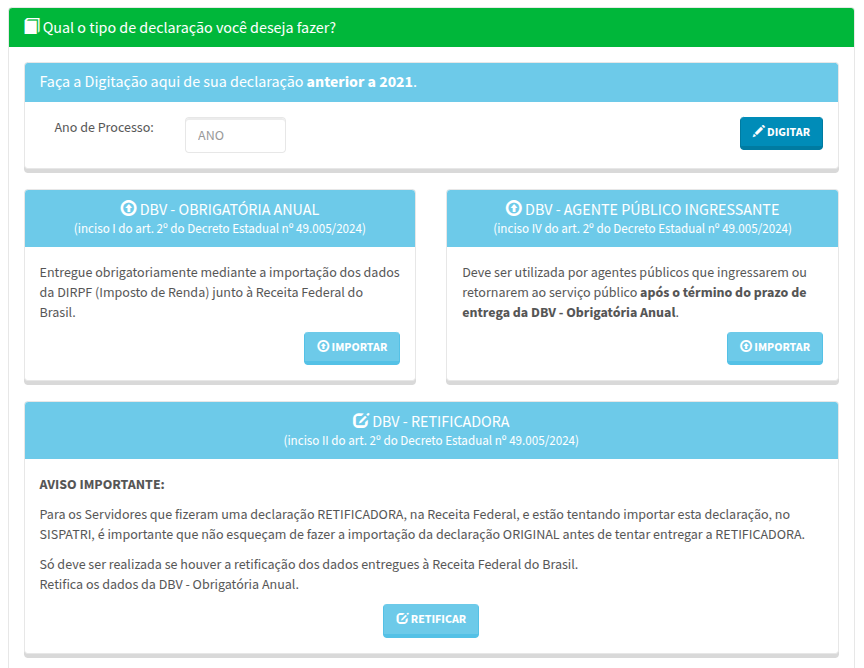Click the book icon beside the declaration question
This screenshot has width=864, height=668.
point(32,26)
